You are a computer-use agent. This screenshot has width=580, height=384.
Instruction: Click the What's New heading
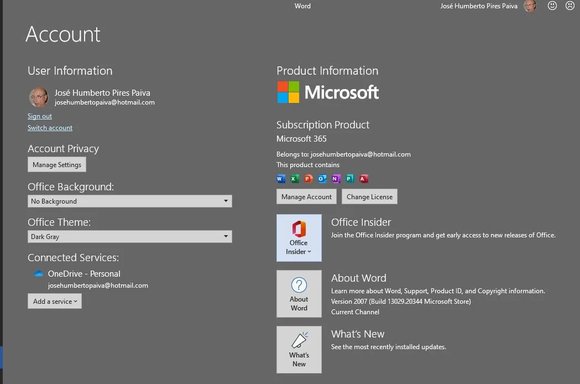click(358, 334)
